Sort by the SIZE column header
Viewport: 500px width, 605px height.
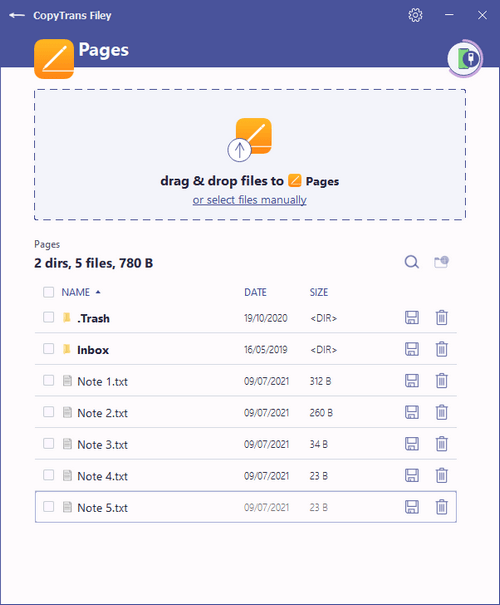[319, 292]
